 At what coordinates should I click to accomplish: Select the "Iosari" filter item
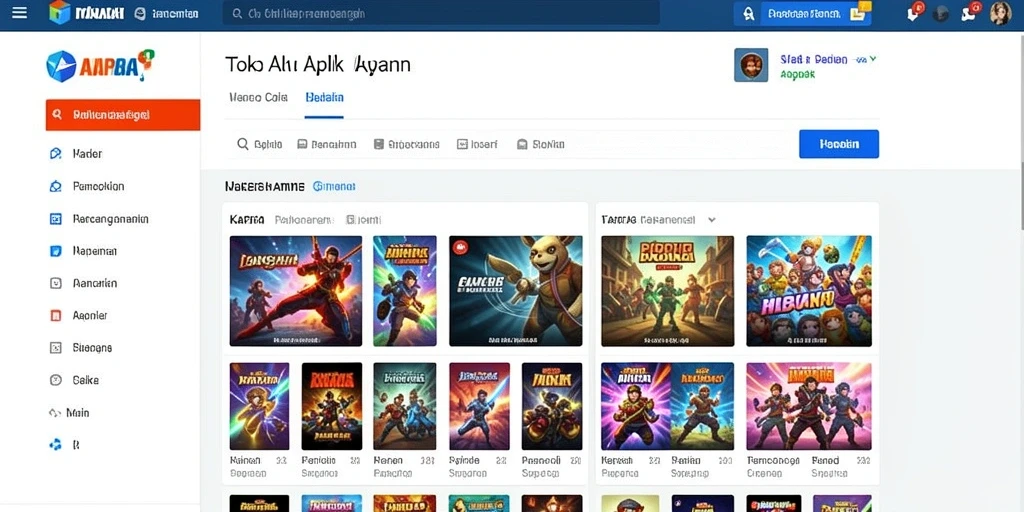pos(477,144)
